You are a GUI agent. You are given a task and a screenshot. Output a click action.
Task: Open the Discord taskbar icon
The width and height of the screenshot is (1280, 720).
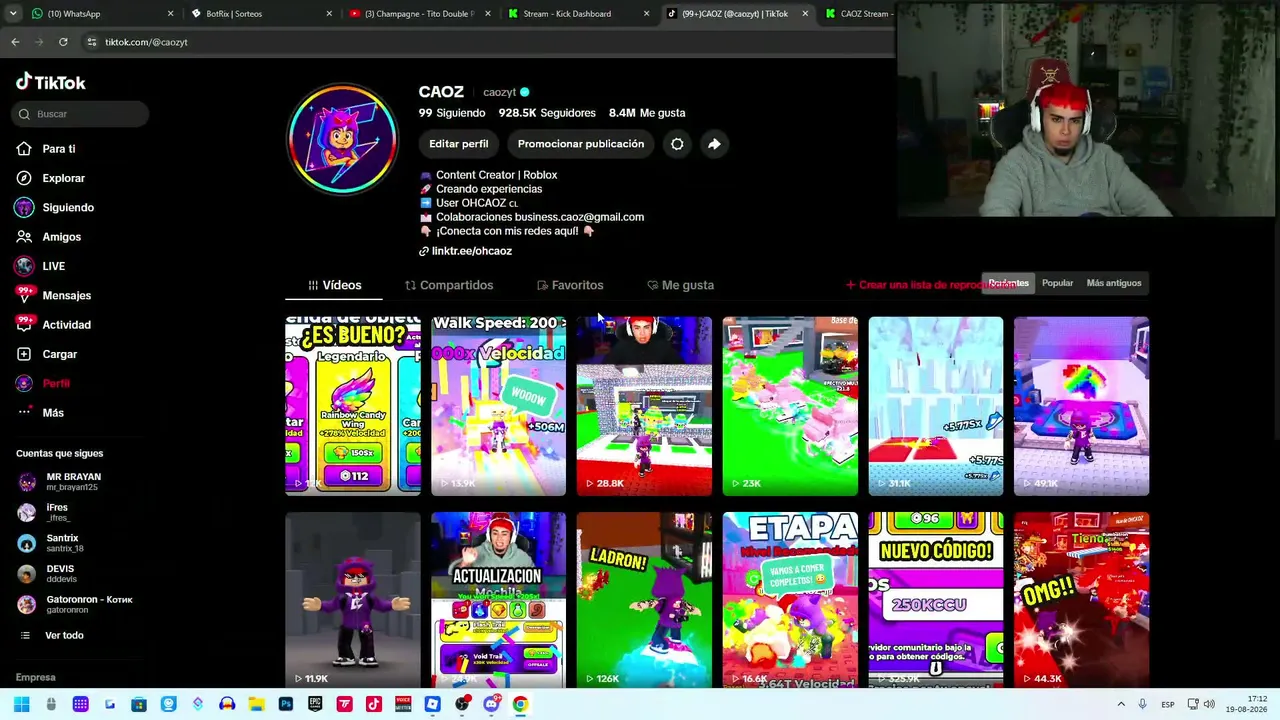(491, 704)
